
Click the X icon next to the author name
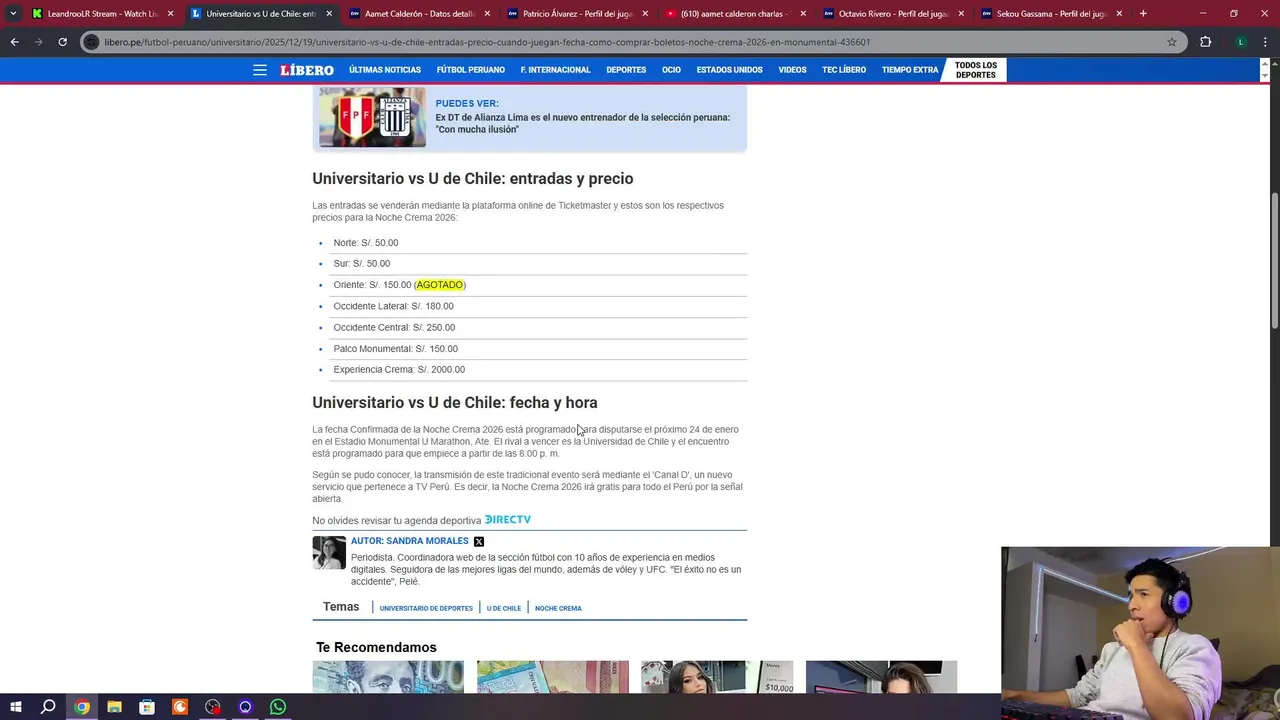coord(479,541)
